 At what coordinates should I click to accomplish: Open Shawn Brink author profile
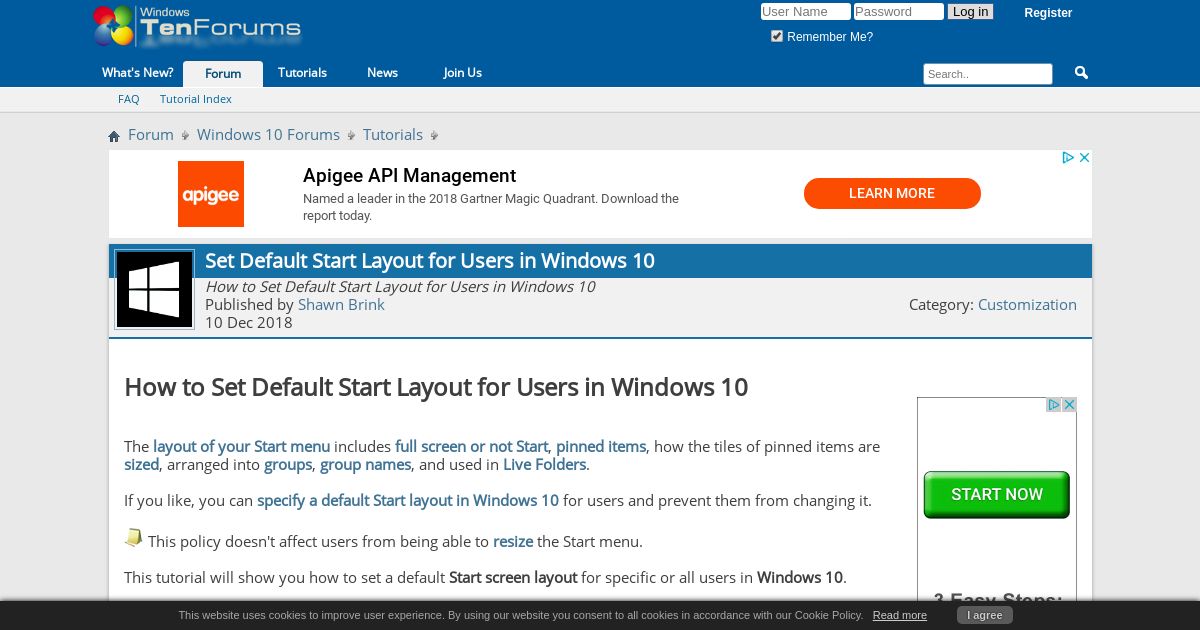tap(341, 305)
